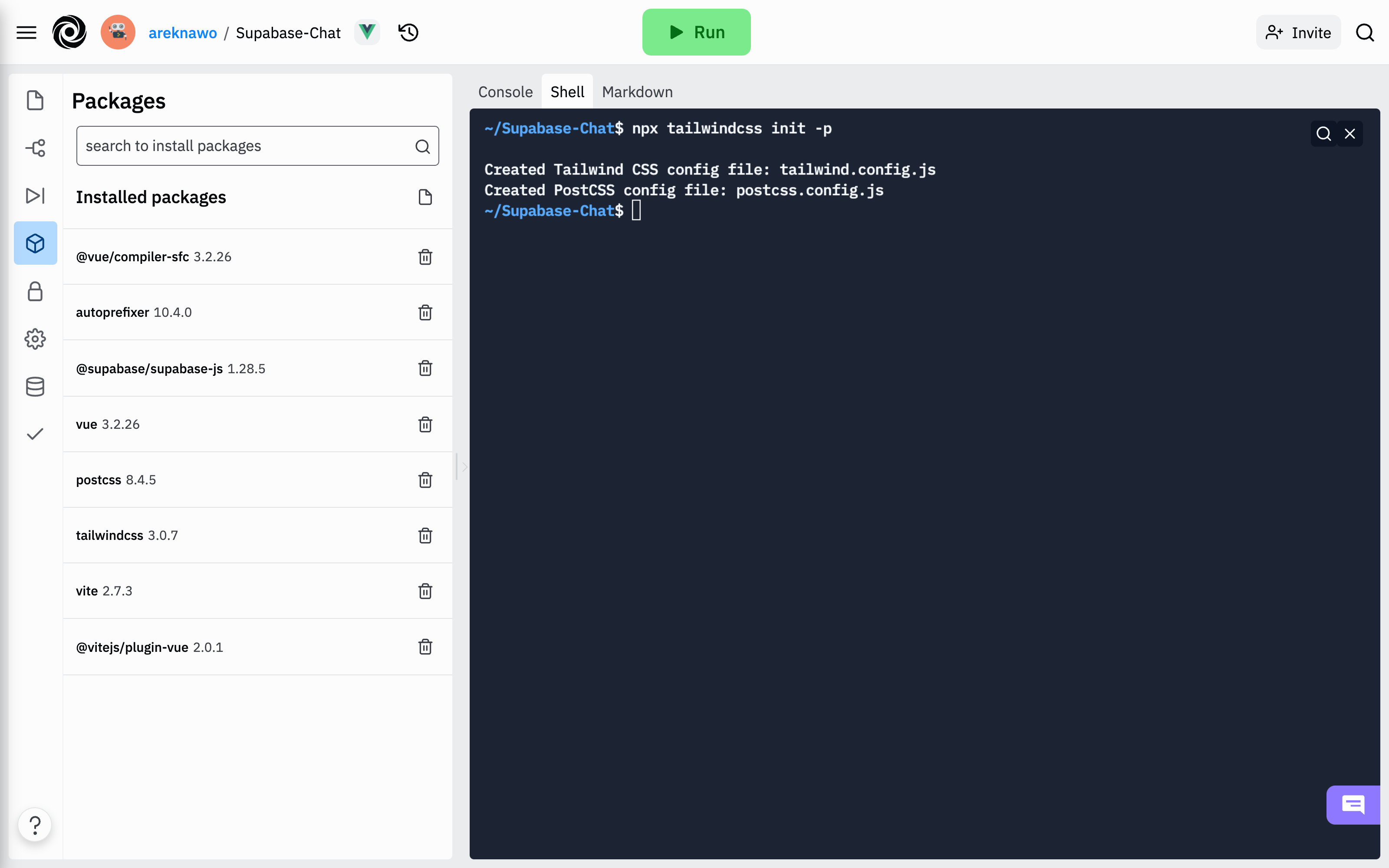
Task: Click the Debugger/Run sidebar icon
Action: pyautogui.click(x=35, y=195)
